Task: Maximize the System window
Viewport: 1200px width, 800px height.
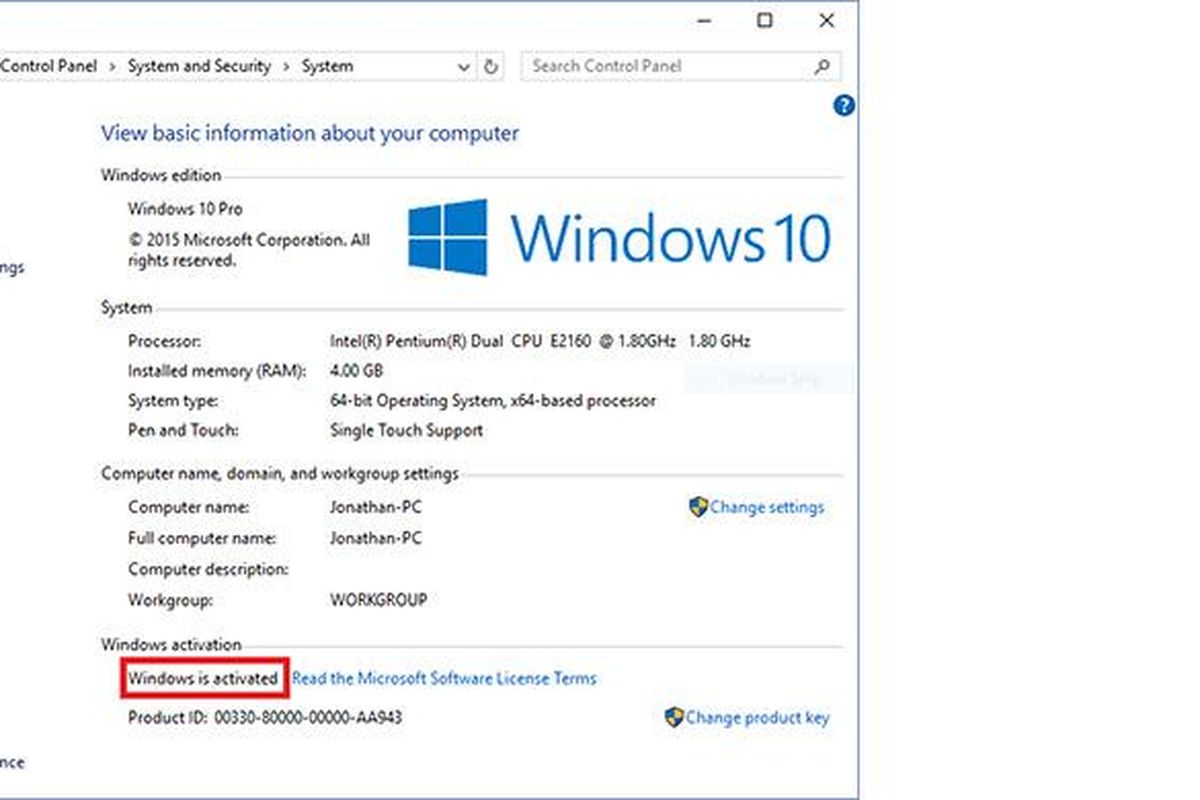Action: click(x=765, y=20)
